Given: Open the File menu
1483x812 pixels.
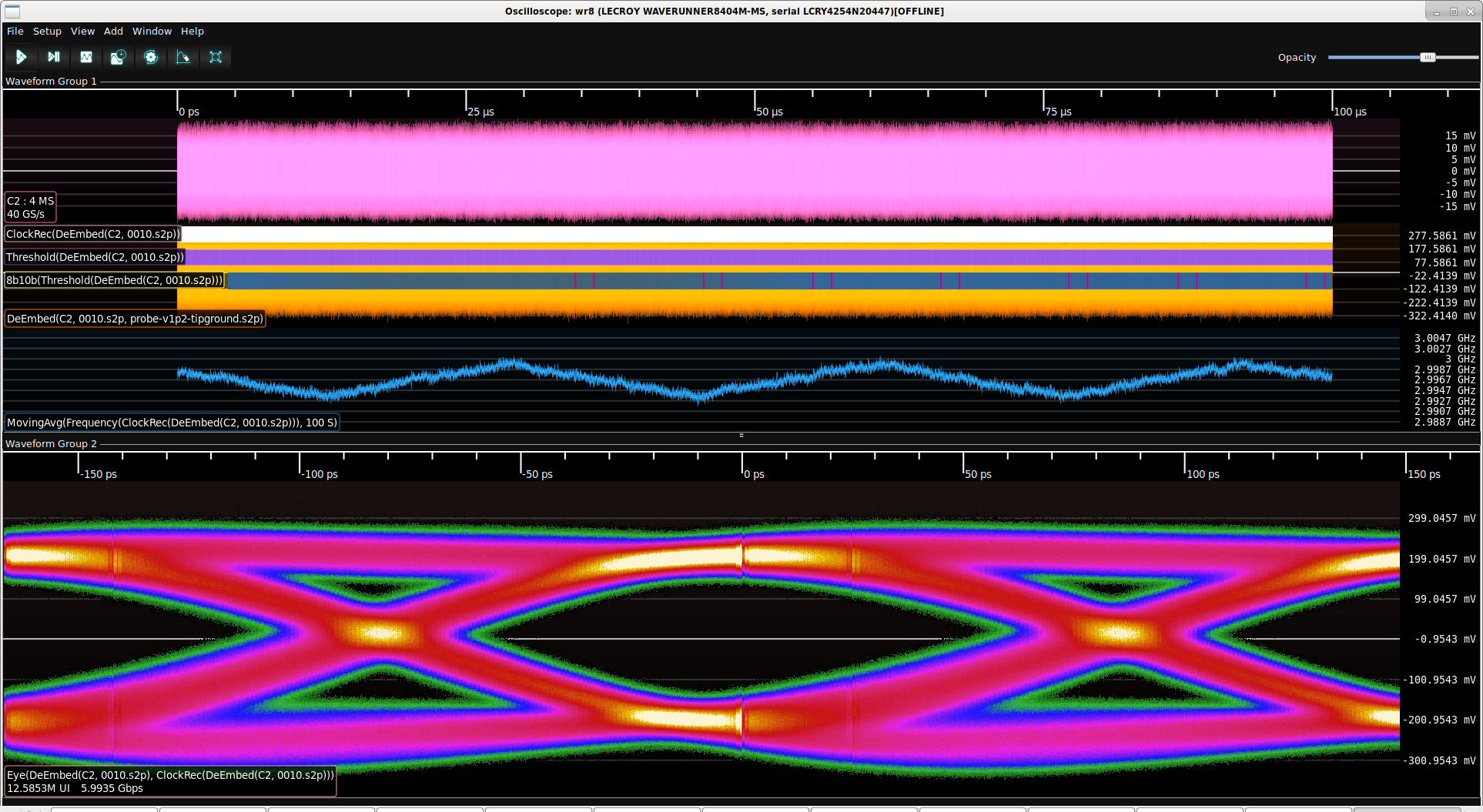Looking at the screenshot, I should [x=15, y=32].
